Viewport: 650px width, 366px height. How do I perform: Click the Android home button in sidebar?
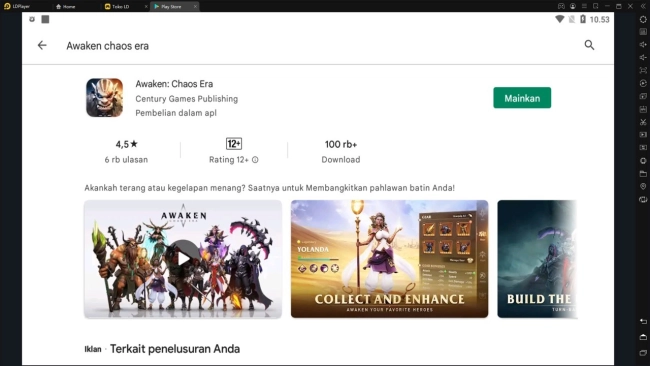click(x=643, y=337)
